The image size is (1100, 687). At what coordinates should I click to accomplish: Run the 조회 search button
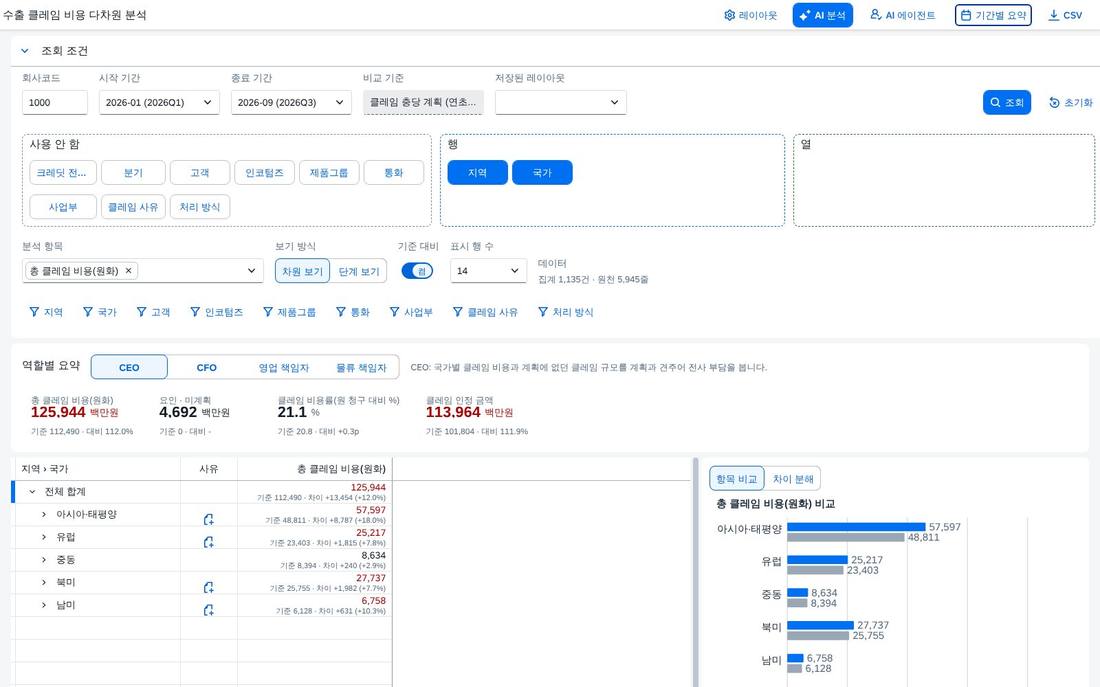(x=1007, y=102)
